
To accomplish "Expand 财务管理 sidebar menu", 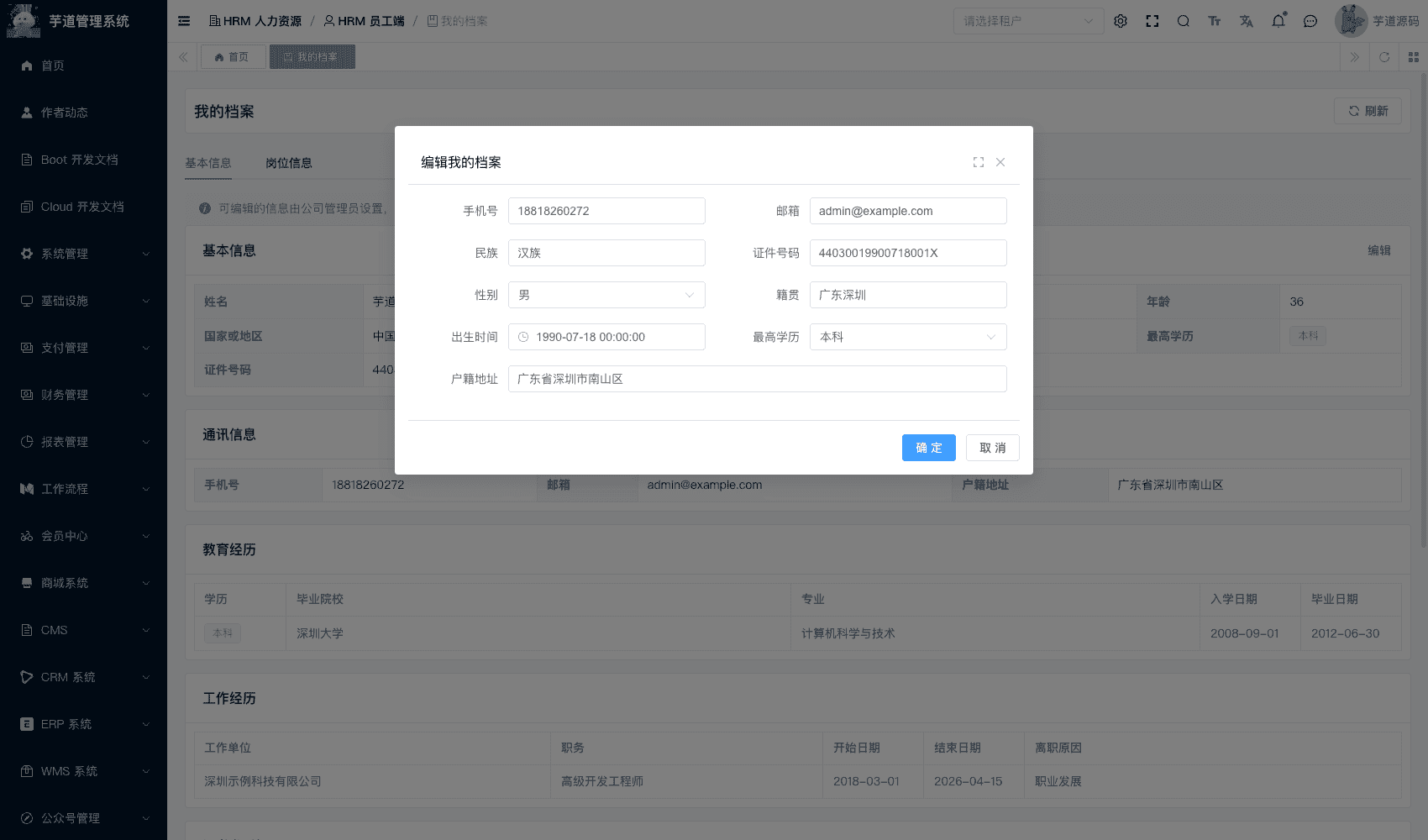I will click(84, 395).
